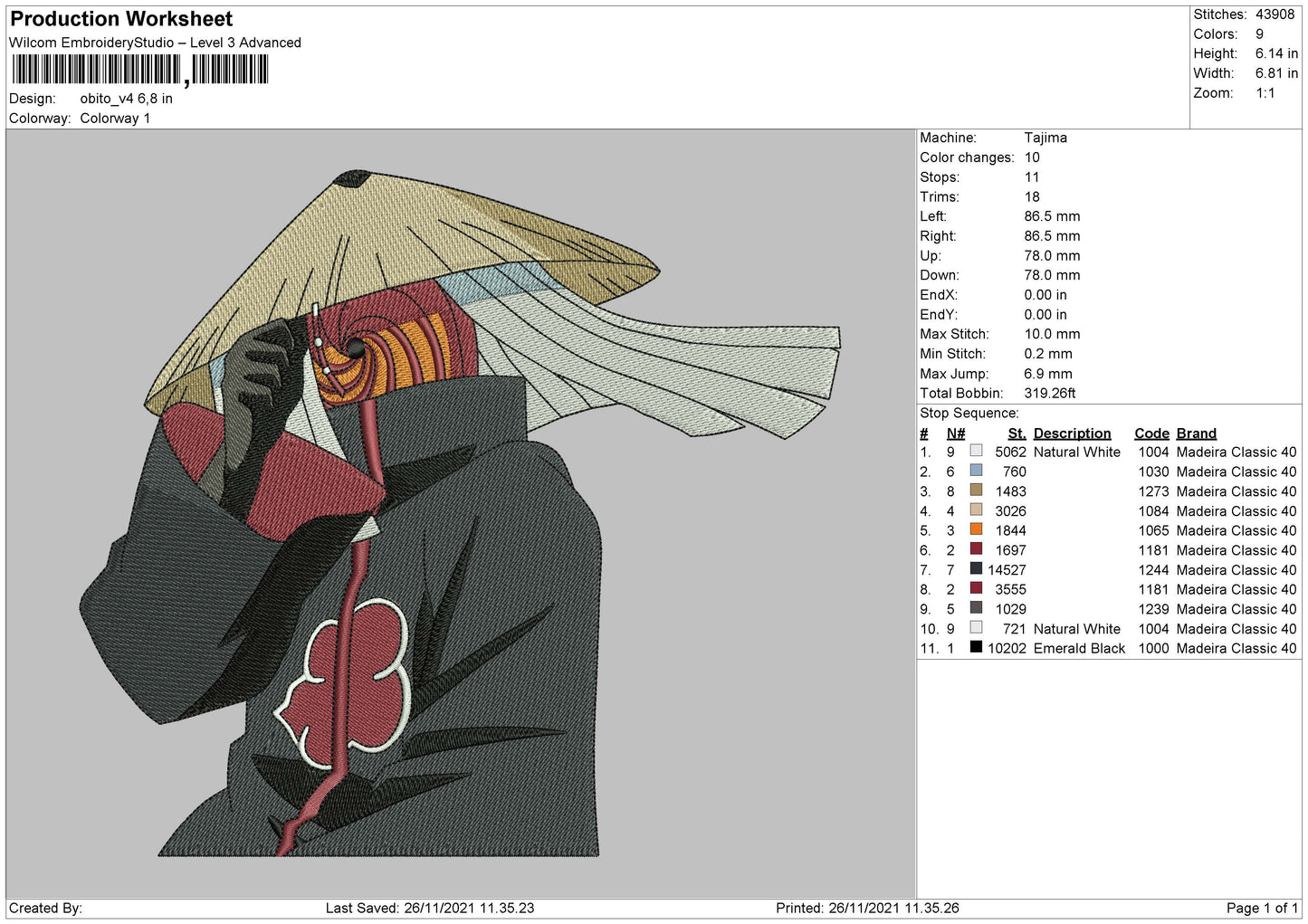Click the 'Emerald Black' description
This screenshot has width=1308, height=924.
point(1079,648)
